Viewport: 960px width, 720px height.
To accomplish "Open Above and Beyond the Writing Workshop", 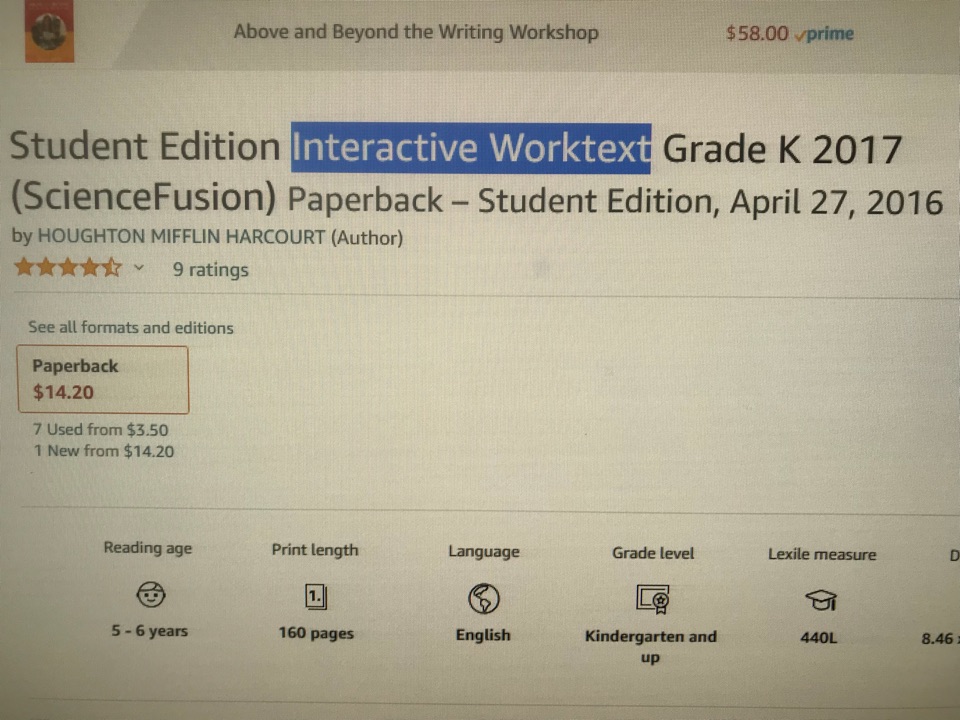I will click(415, 31).
